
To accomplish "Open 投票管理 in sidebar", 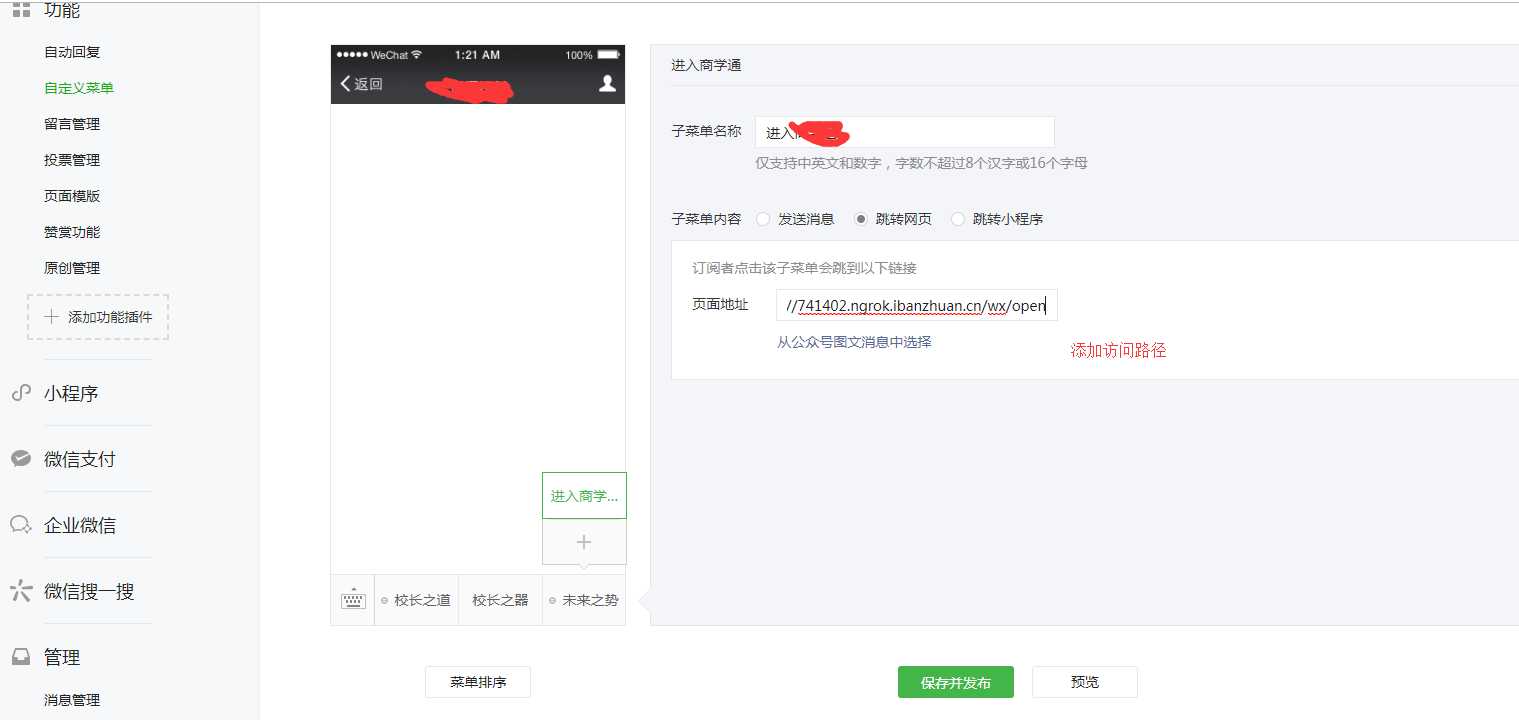I will click(x=72, y=160).
